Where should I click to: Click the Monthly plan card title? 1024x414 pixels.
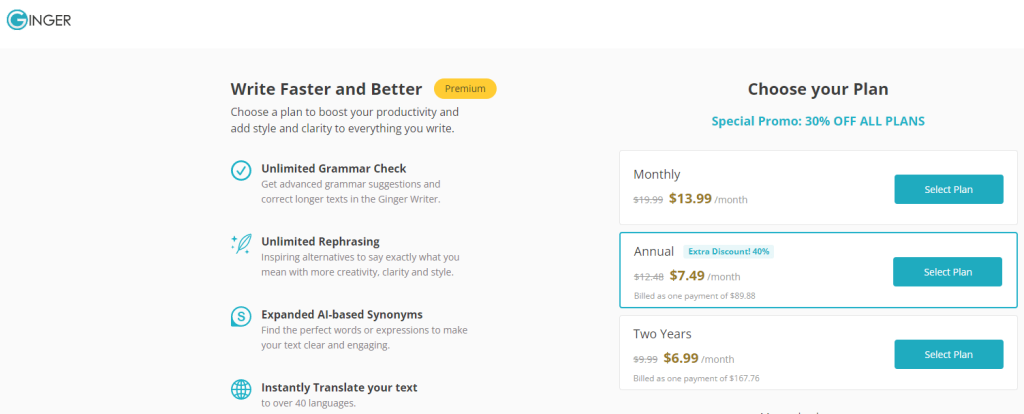[656, 174]
